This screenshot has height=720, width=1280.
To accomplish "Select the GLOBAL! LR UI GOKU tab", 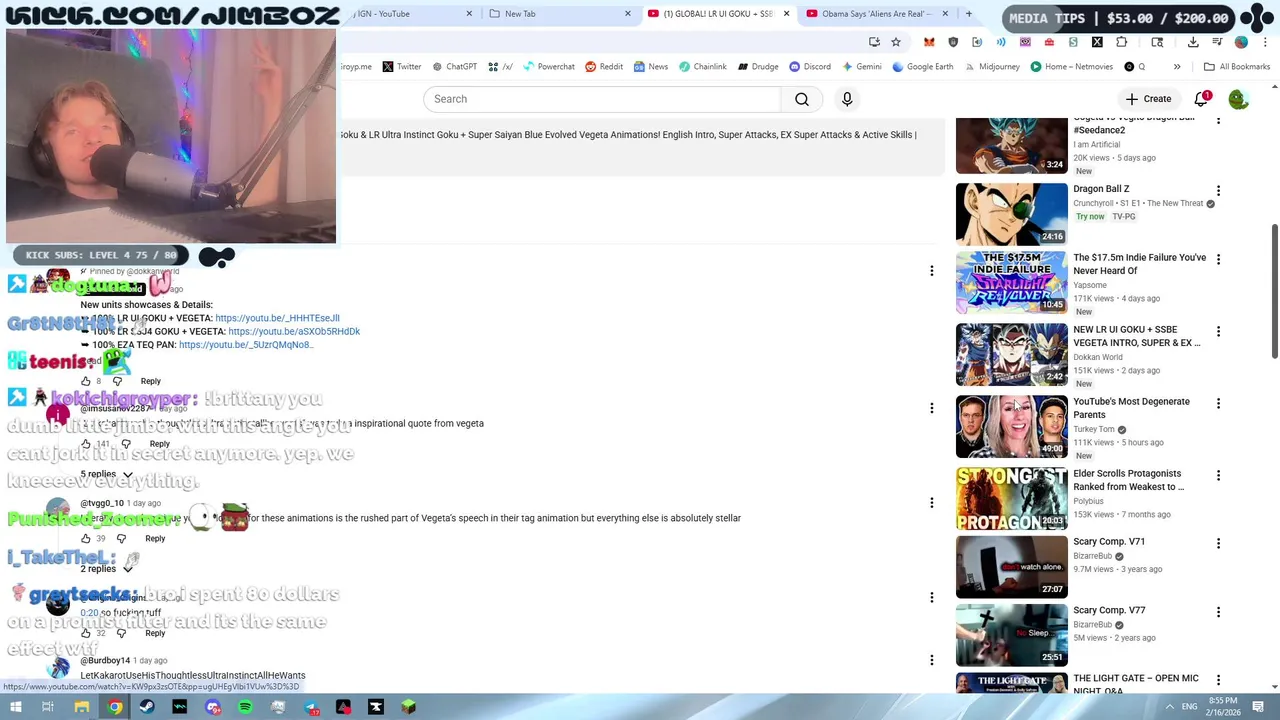I will (x=718, y=14).
